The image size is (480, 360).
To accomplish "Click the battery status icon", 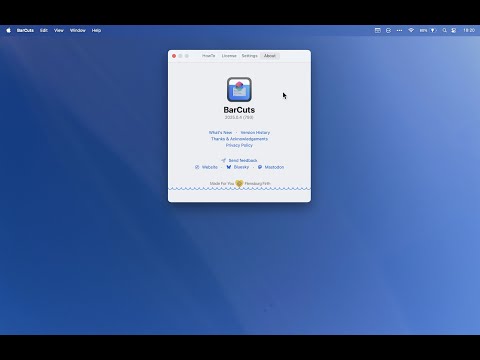I will click(x=432, y=30).
